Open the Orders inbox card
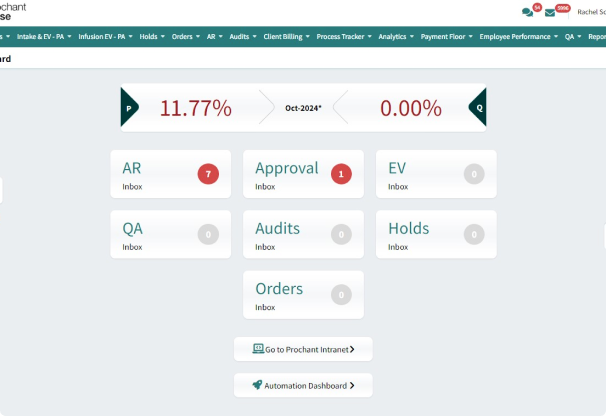 coord(303,294)
